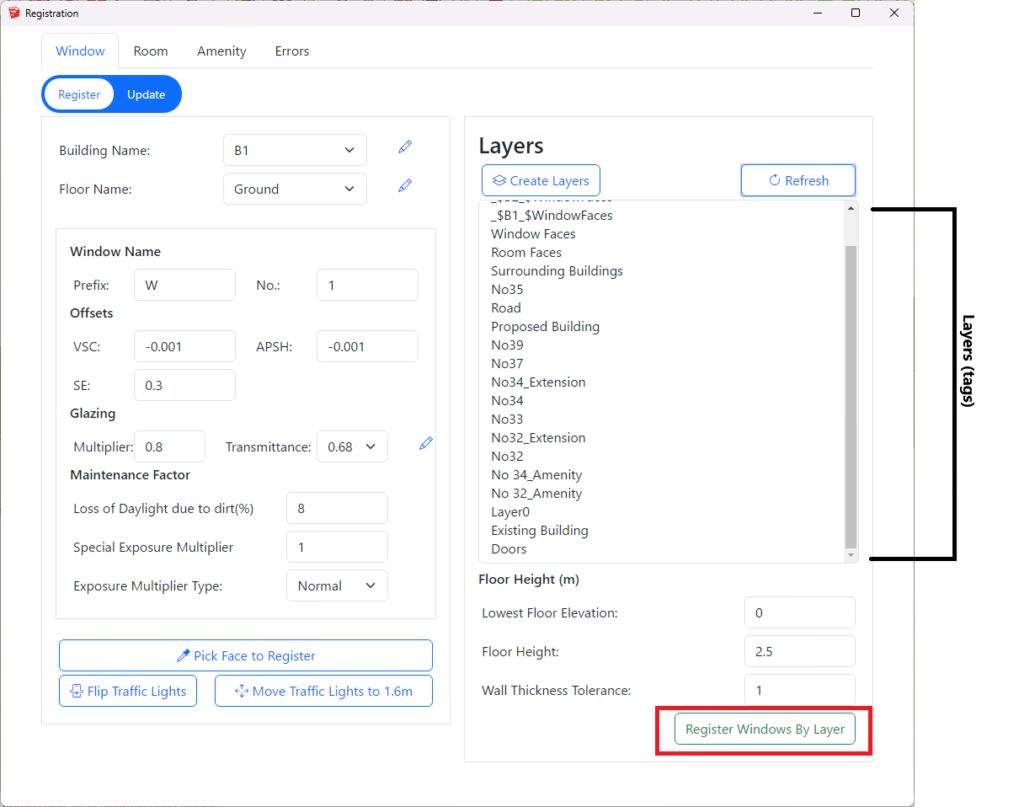The height and width of the screenshot is (807, 1024).
Task: Select the Proposed Building layer
Action: [x=545, y=327]
